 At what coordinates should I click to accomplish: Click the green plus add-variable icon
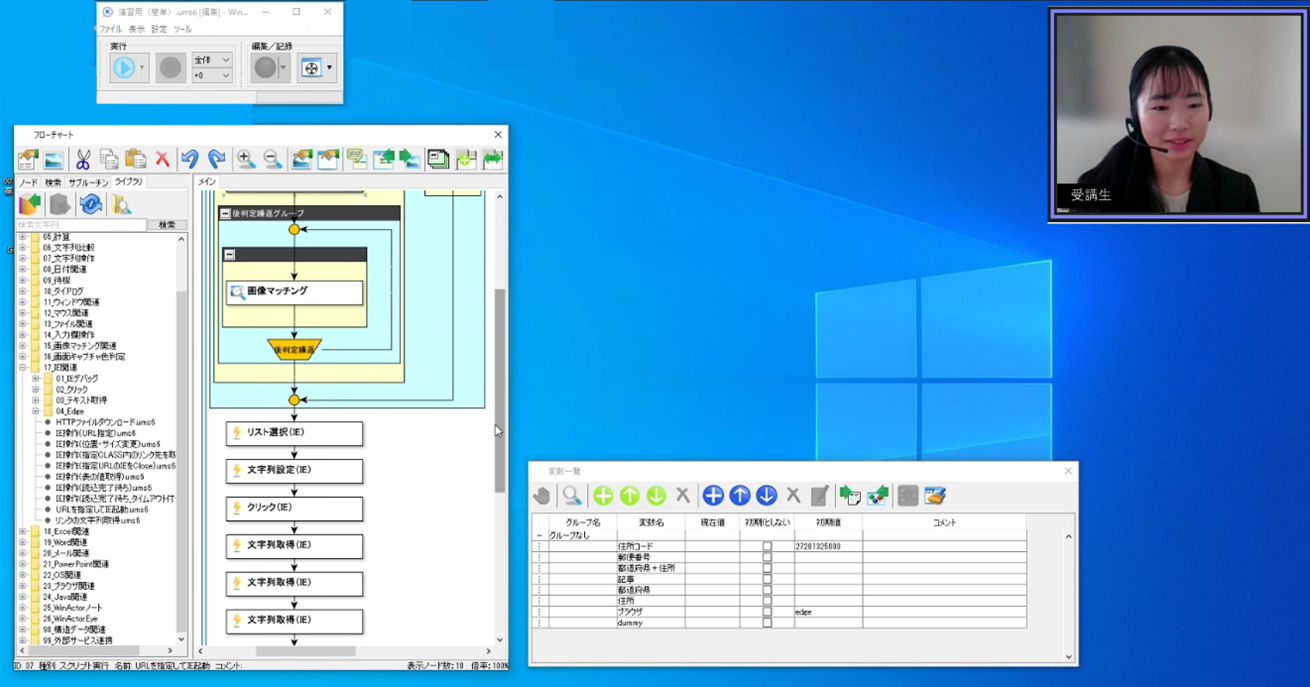pos(603,496)
